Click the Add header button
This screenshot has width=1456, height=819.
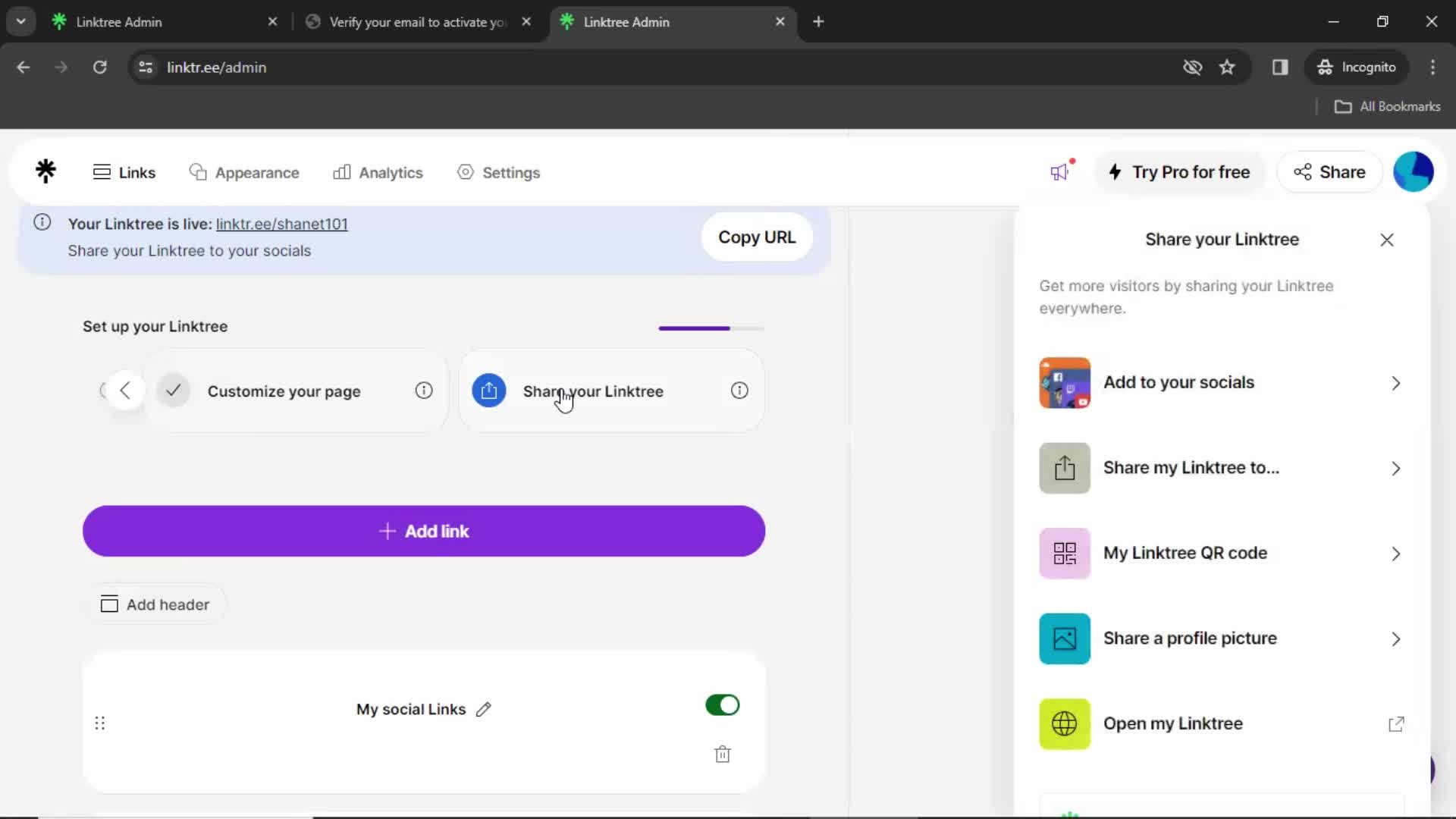pyautogui.click(x=155, y=604)
